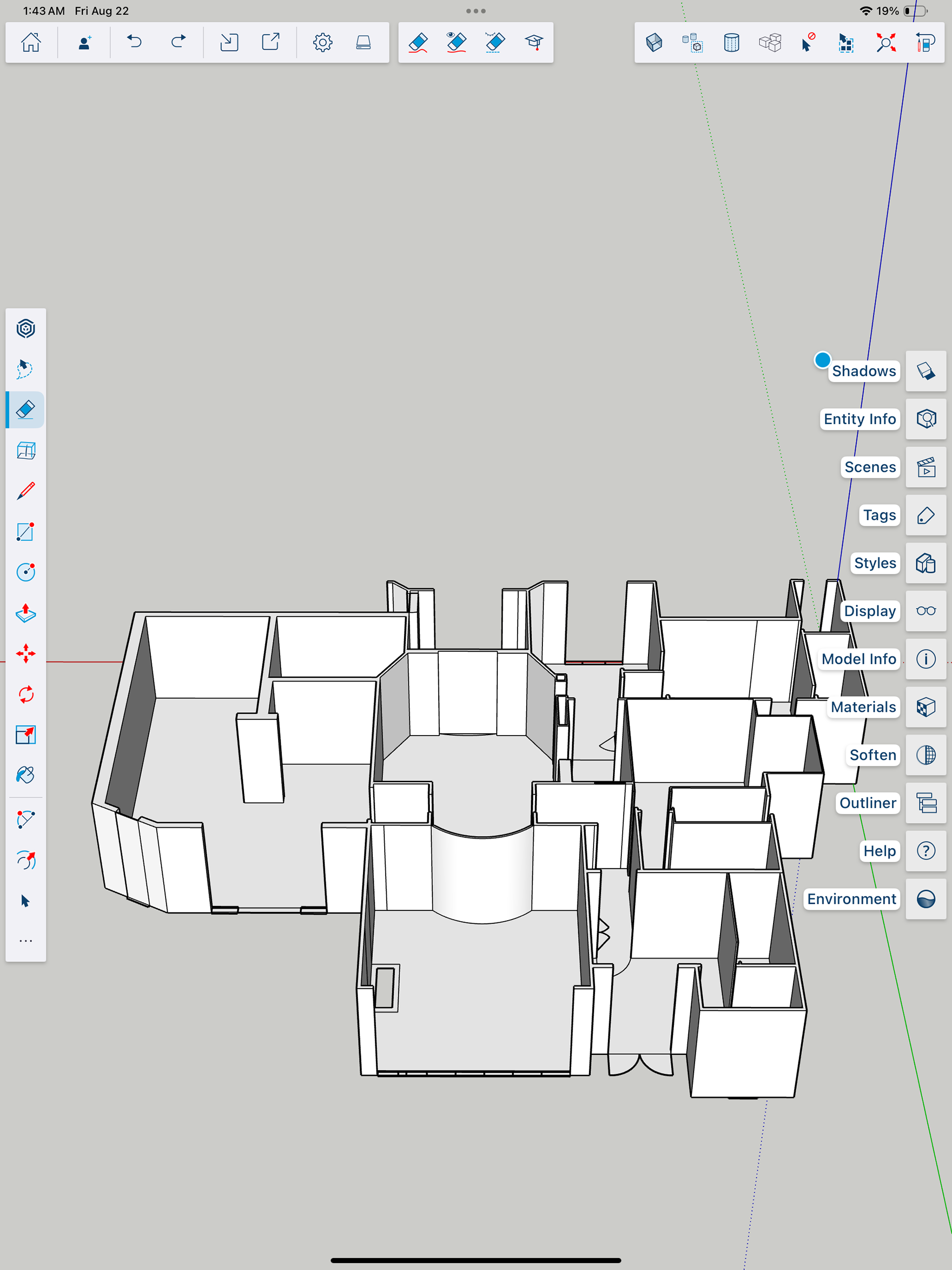Image resolution: width=952 pixels, height=1270 pixels.
Task: Open the Materials panel icon
Action: [x=926, y=707]
